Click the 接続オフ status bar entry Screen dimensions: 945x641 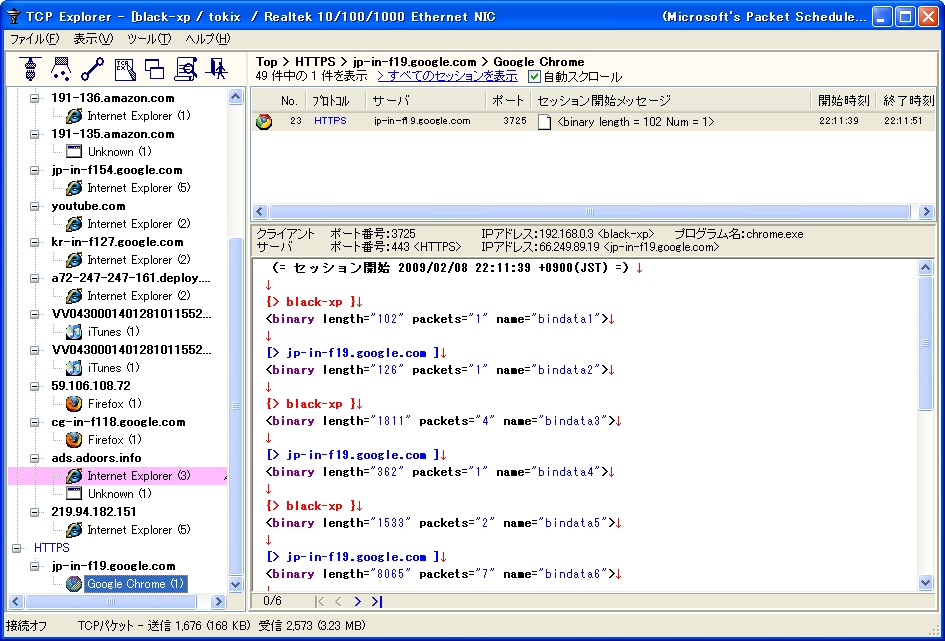point(27,627)
